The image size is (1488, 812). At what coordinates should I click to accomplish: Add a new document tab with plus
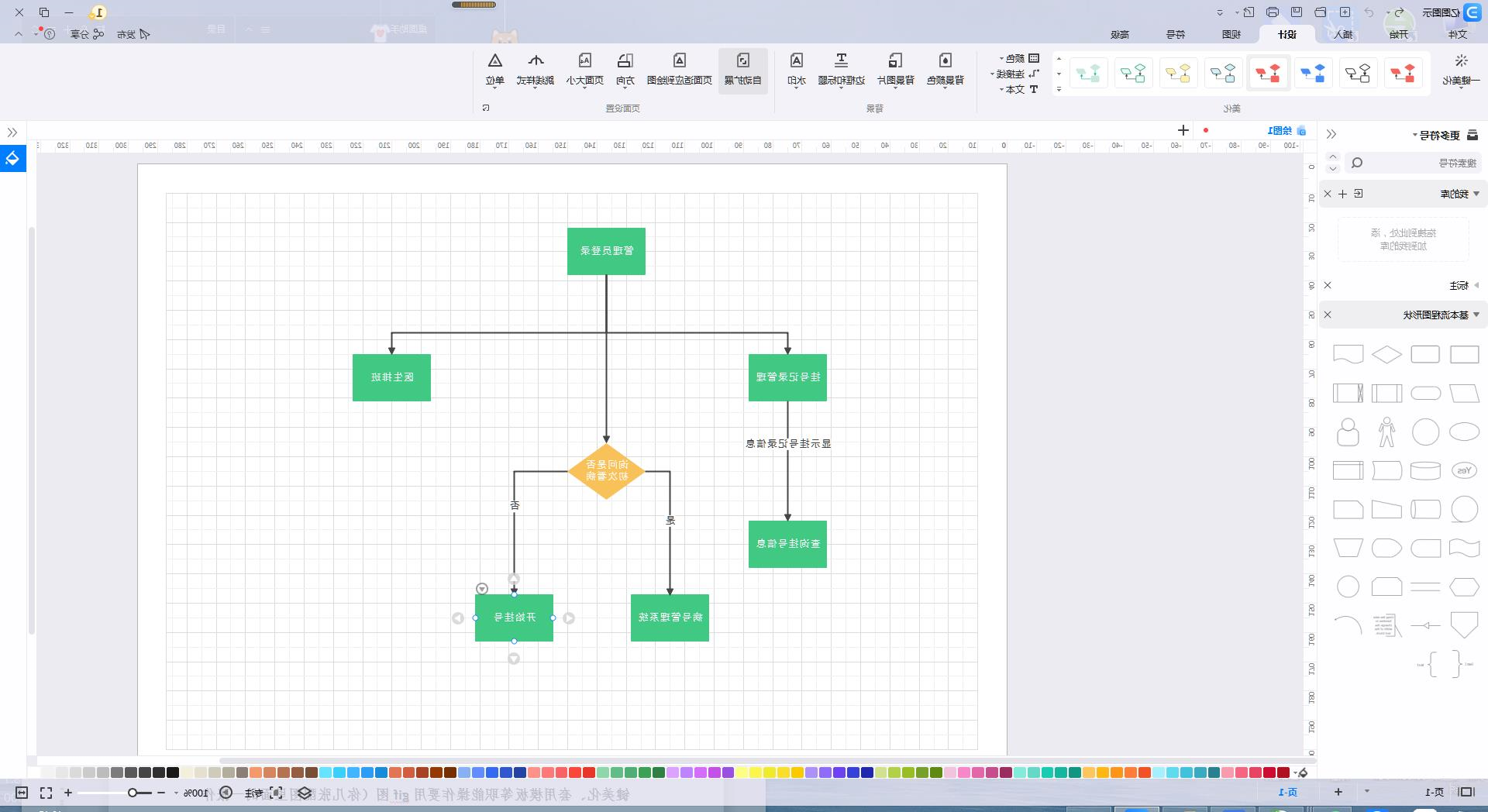(1183, 130)
